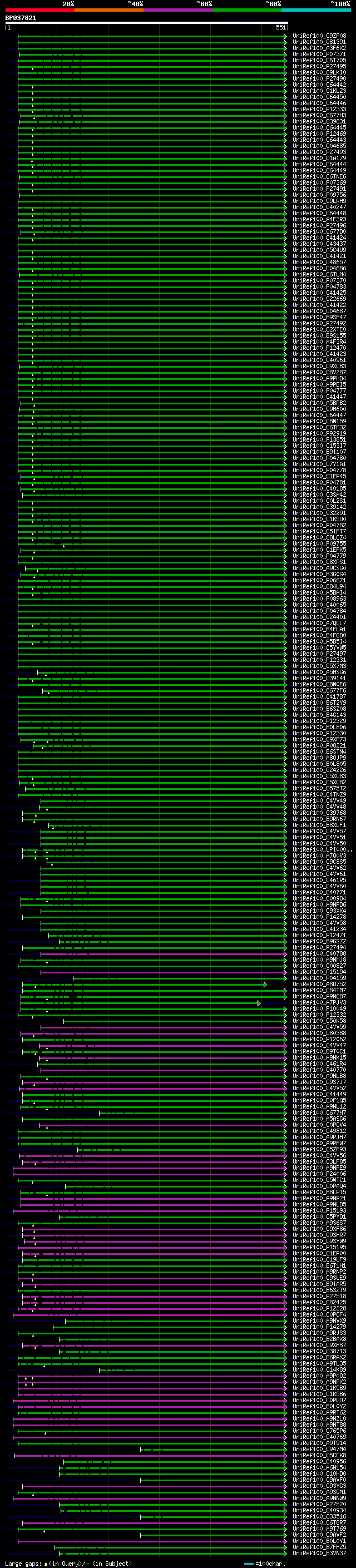Click hit label UniRef100_Q1A179

point(319,159)
